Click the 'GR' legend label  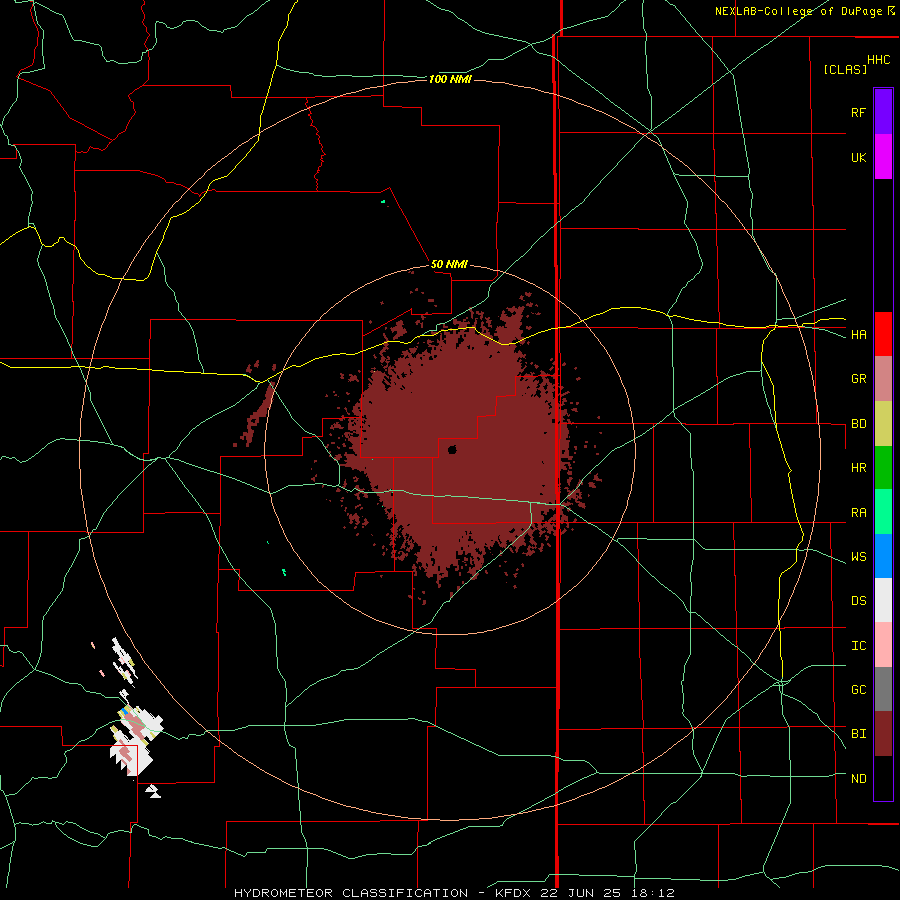(858, 379)
